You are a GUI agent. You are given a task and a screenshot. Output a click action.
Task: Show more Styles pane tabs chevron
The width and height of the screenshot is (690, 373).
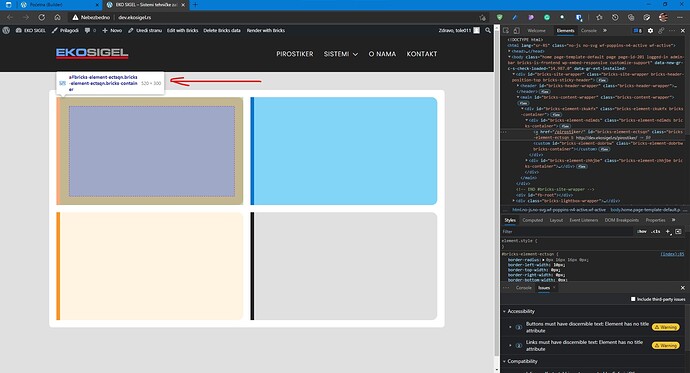(x=673, y=220)
